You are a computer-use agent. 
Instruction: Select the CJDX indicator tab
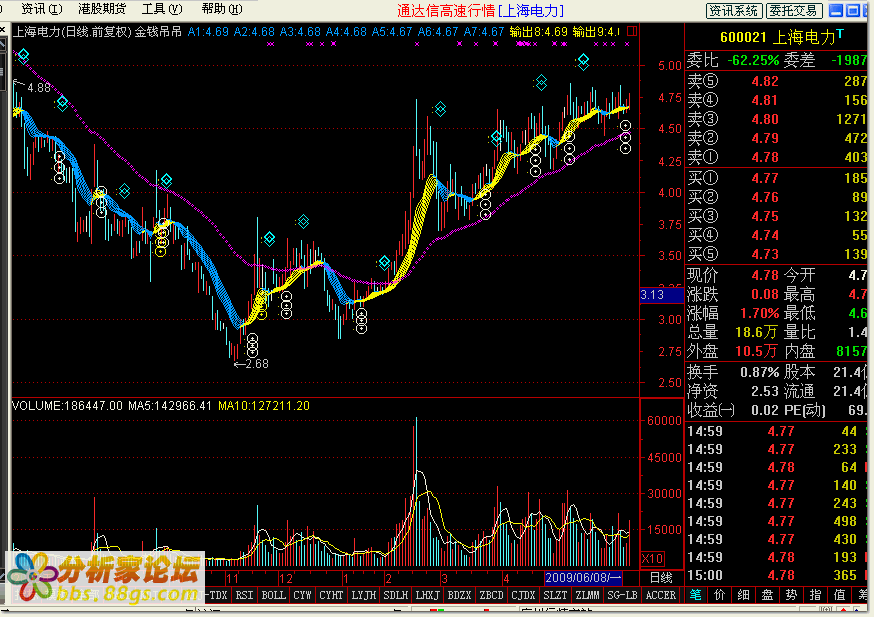[x=523, y=595]
